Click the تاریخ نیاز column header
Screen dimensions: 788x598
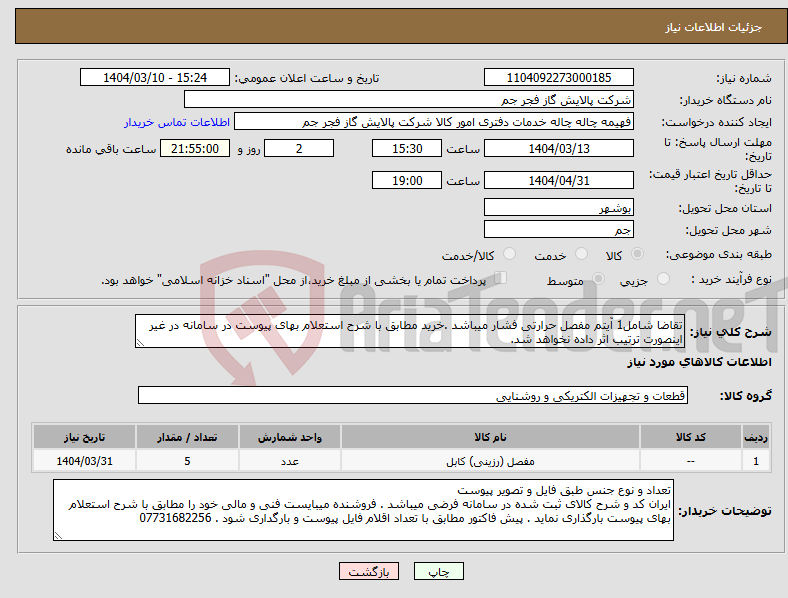[84, 437]
